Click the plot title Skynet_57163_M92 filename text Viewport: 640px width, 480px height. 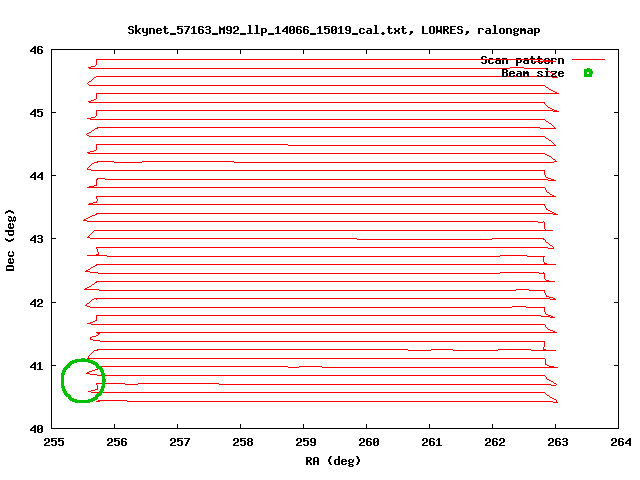(x=333, y=31)
